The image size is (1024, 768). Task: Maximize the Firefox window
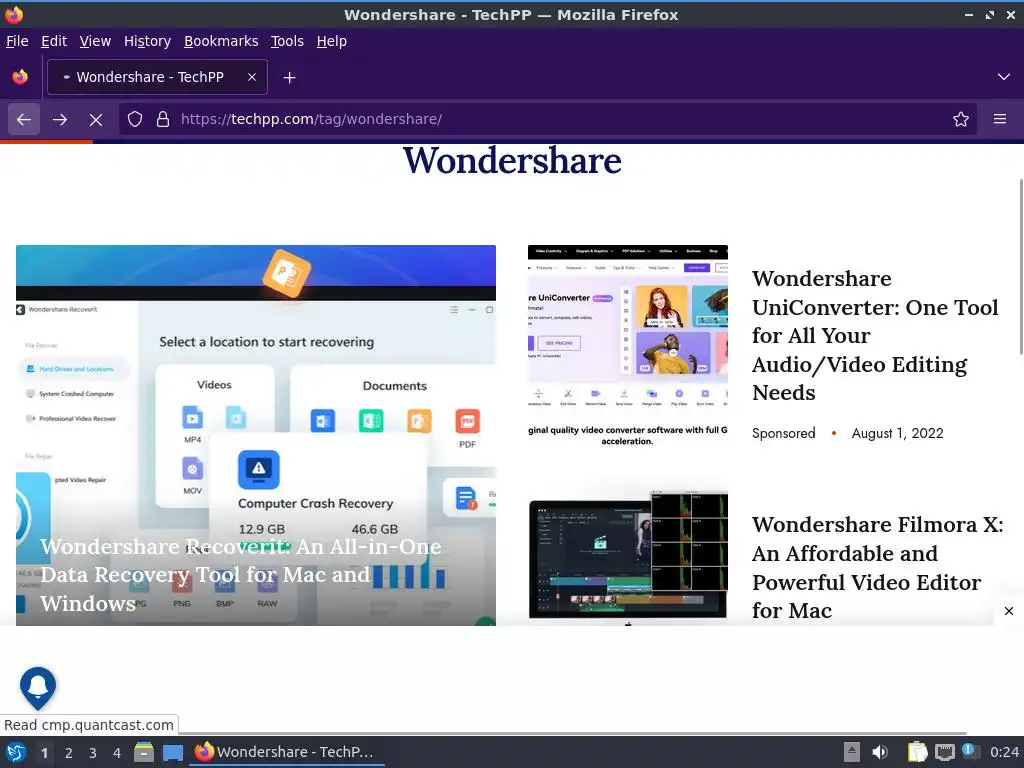point(990,15)
